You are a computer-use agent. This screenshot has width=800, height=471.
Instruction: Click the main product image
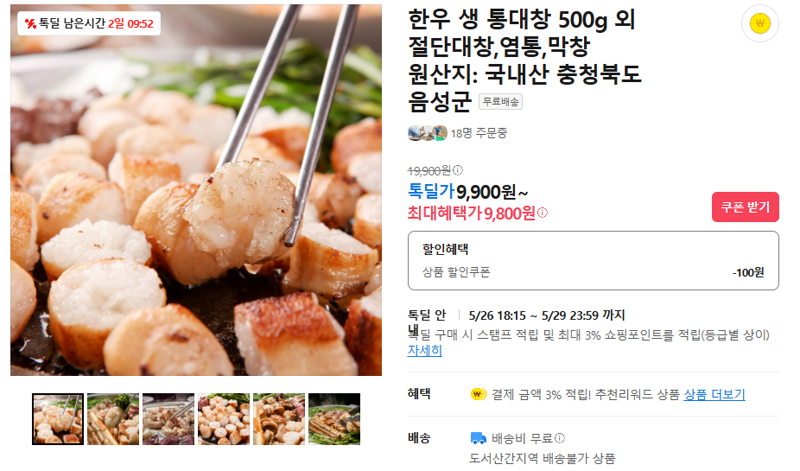pyautogui.click(x=196, y=190)
